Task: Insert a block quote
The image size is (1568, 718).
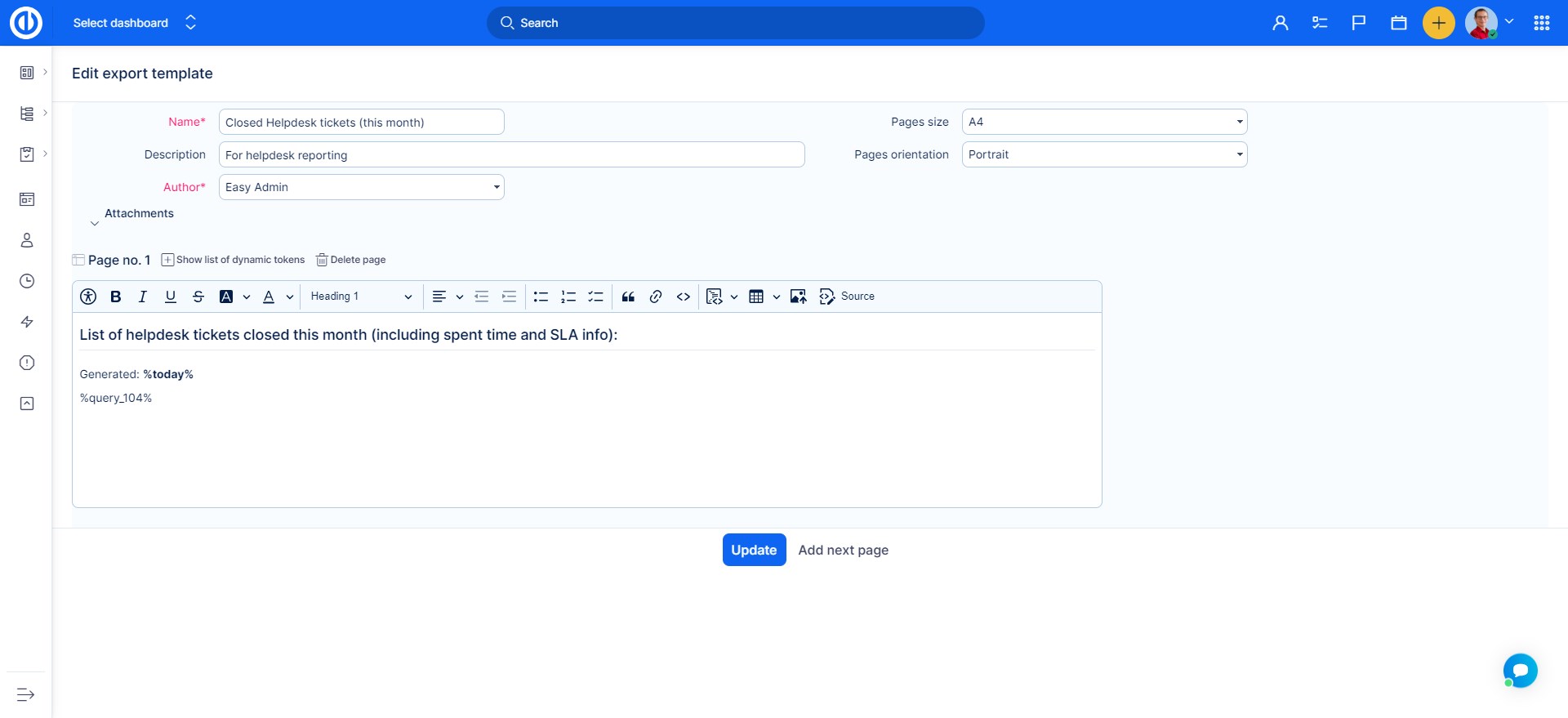Action: point(628,297)
